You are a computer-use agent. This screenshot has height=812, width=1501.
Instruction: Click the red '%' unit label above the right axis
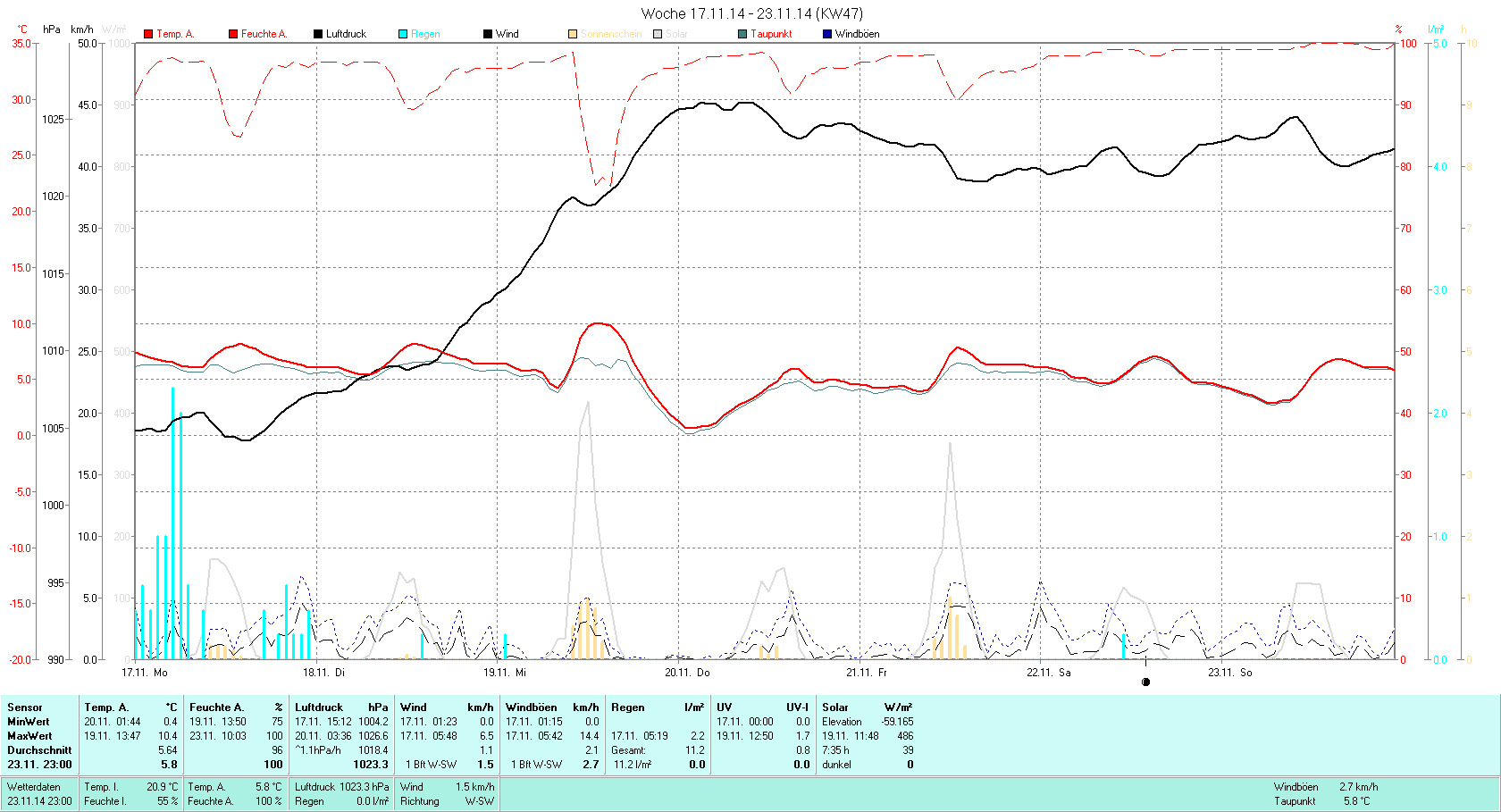1399,29
